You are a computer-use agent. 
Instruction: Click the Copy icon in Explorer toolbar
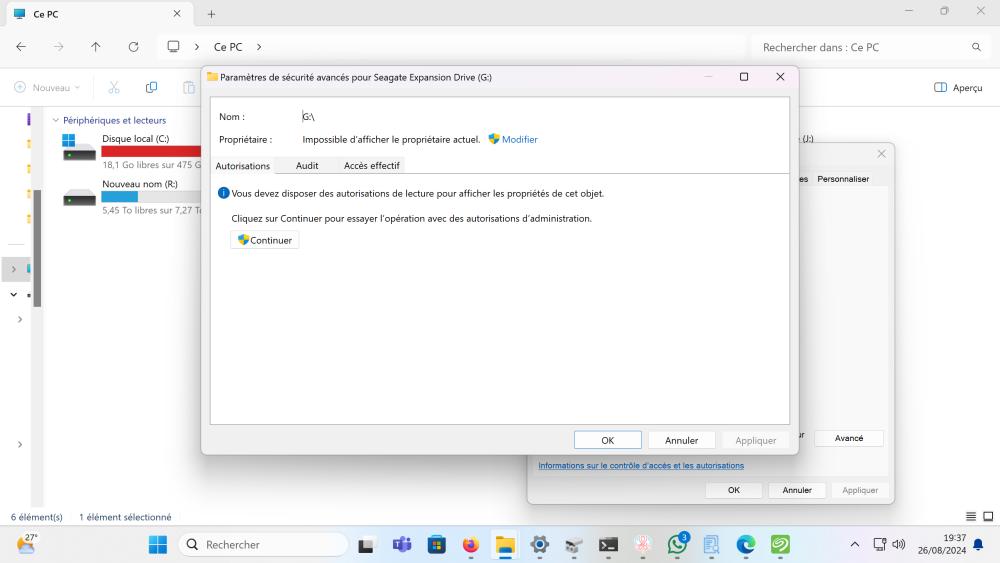coord(151,88)
